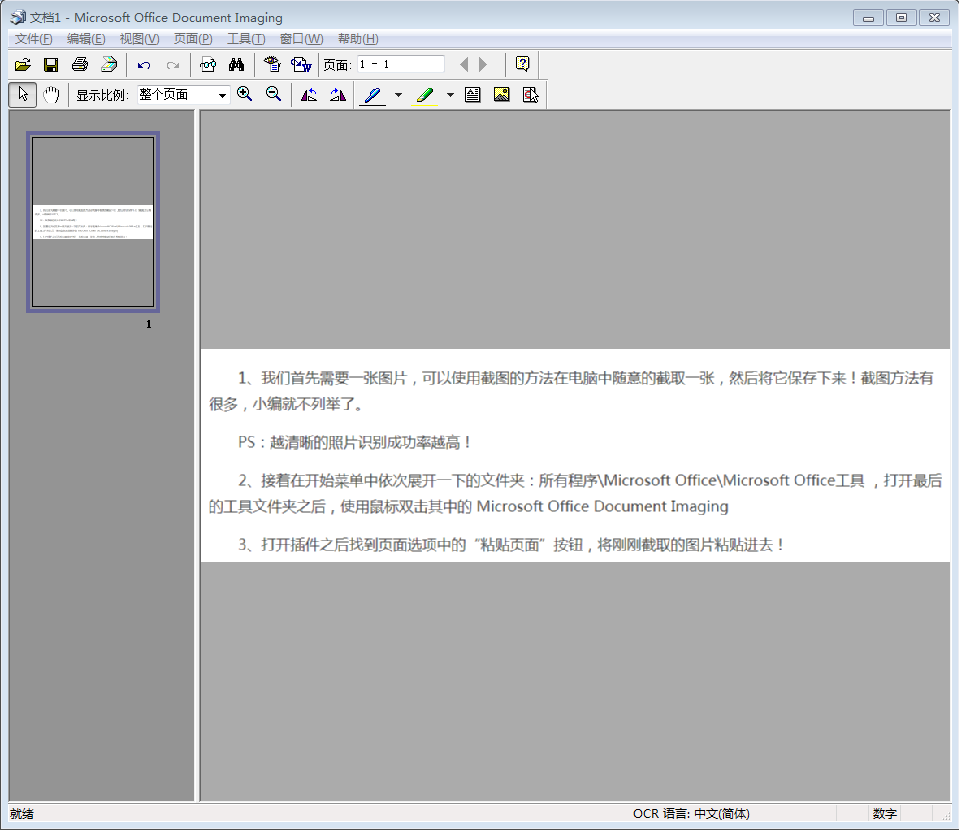Viewport: 959px width, 830px height.
Task: Open the 编辑(E) menu
Action: [x=86, y=39]
